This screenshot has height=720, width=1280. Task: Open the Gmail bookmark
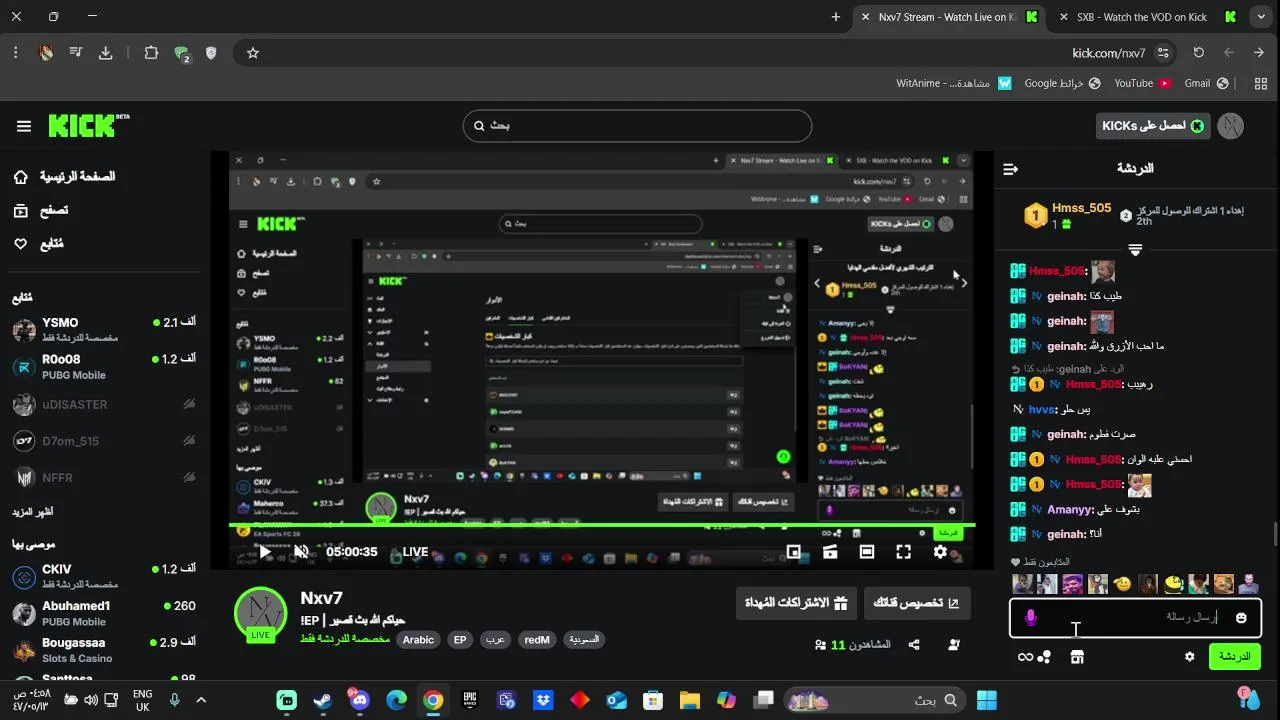tap(1205, 83)
